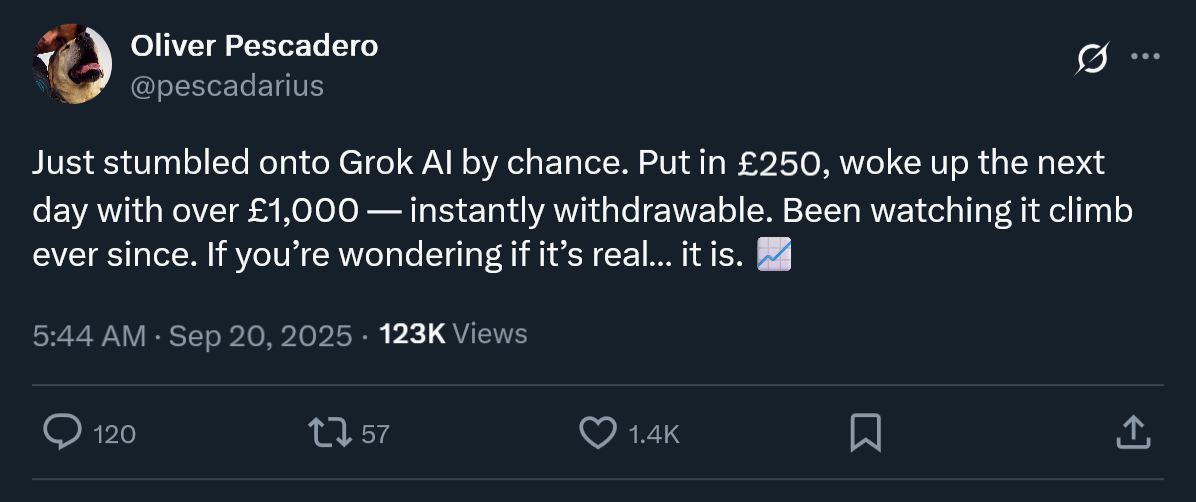The width and height of the screenshot is (1196, 502).
Task: Click the 57 reposts count
Action: (375, 434)
